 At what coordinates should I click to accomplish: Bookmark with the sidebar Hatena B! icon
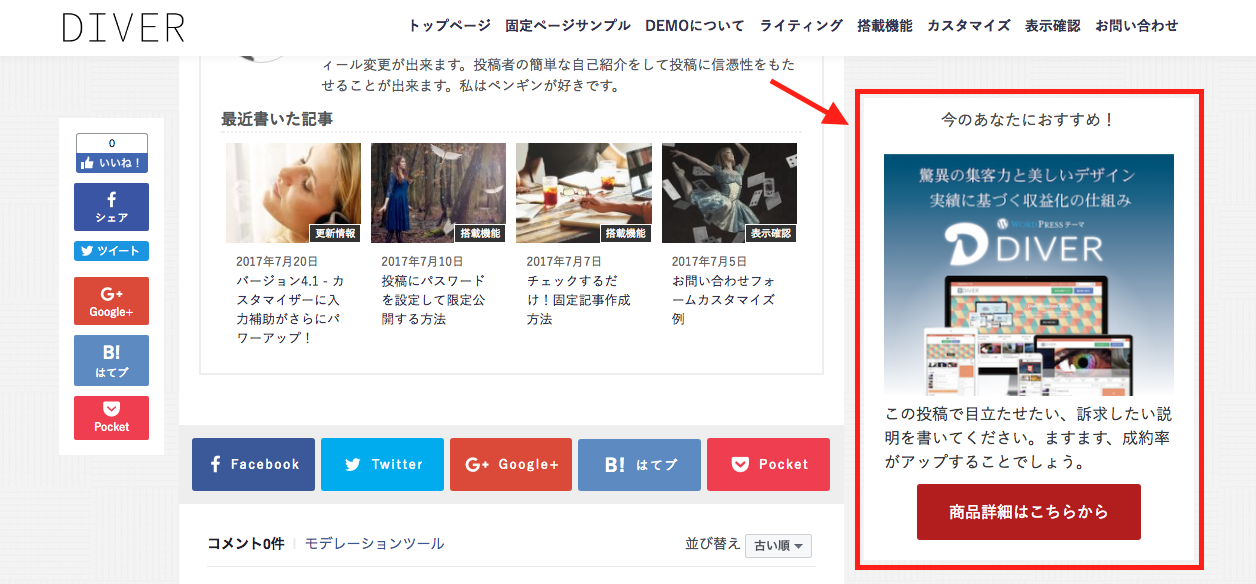[111, 361]
